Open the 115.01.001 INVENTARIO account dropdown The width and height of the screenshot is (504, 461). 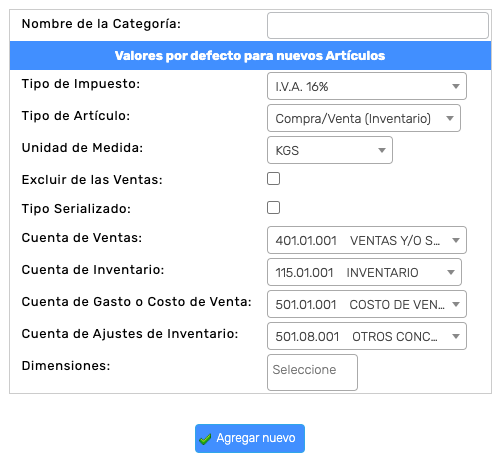pos(364,272)
